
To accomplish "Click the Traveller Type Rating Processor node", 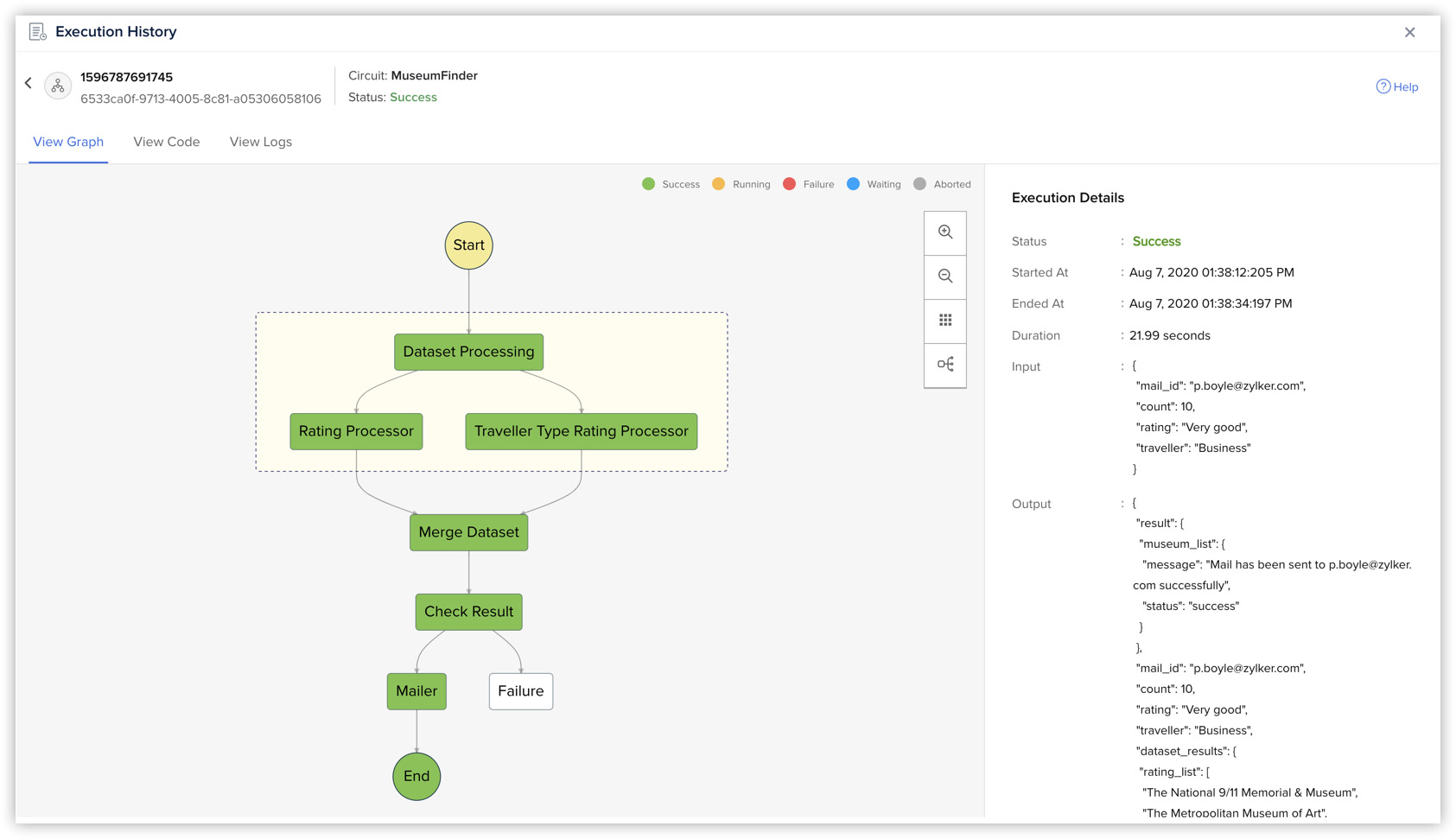I will [581, 431].
